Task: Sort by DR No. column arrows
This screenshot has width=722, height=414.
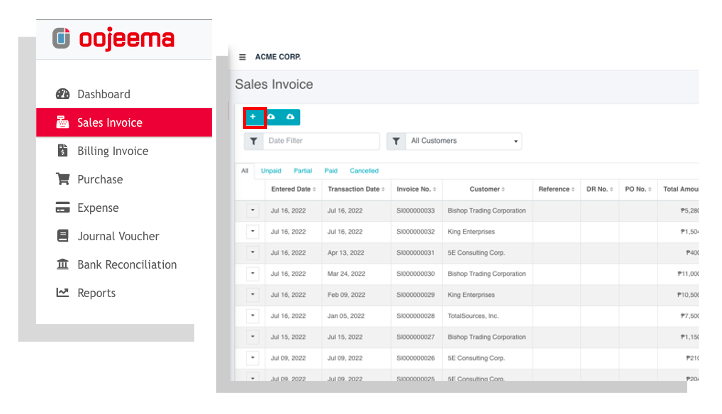Action: (611, 189)
